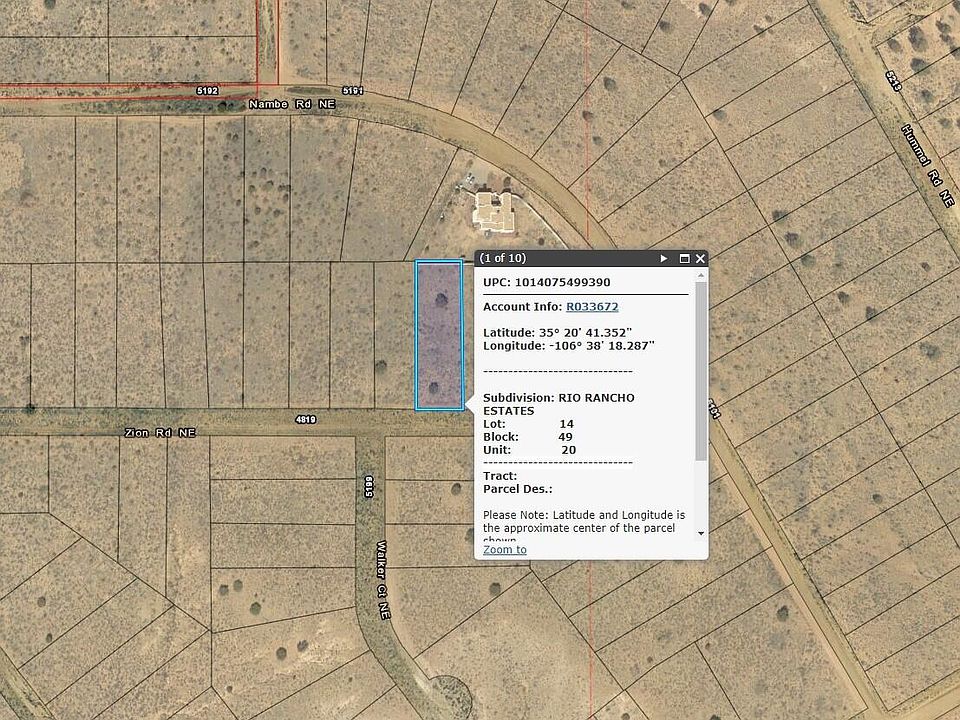Click the popup vertical scrollbar thumb
Viewport: 960px width, 720px height.
tap(702, 370)
